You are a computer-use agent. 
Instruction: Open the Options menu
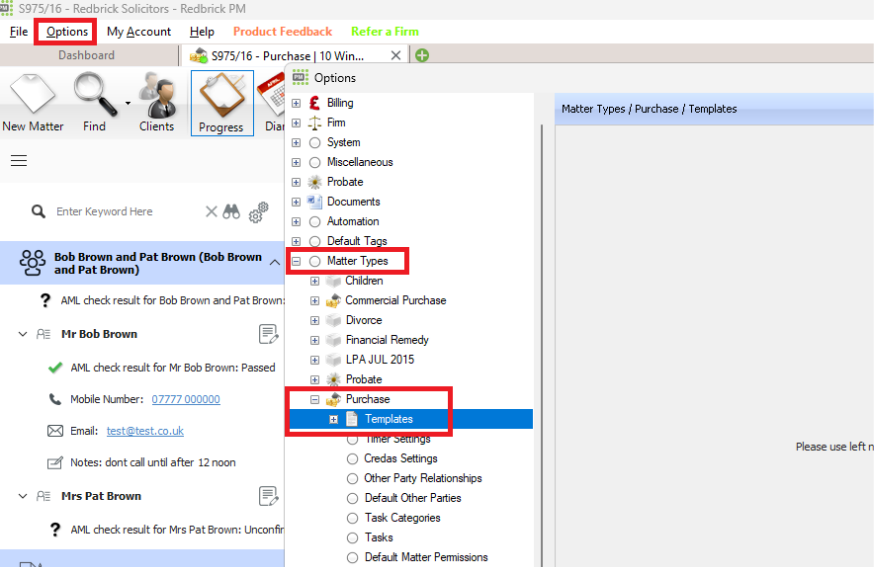point(67,32)
